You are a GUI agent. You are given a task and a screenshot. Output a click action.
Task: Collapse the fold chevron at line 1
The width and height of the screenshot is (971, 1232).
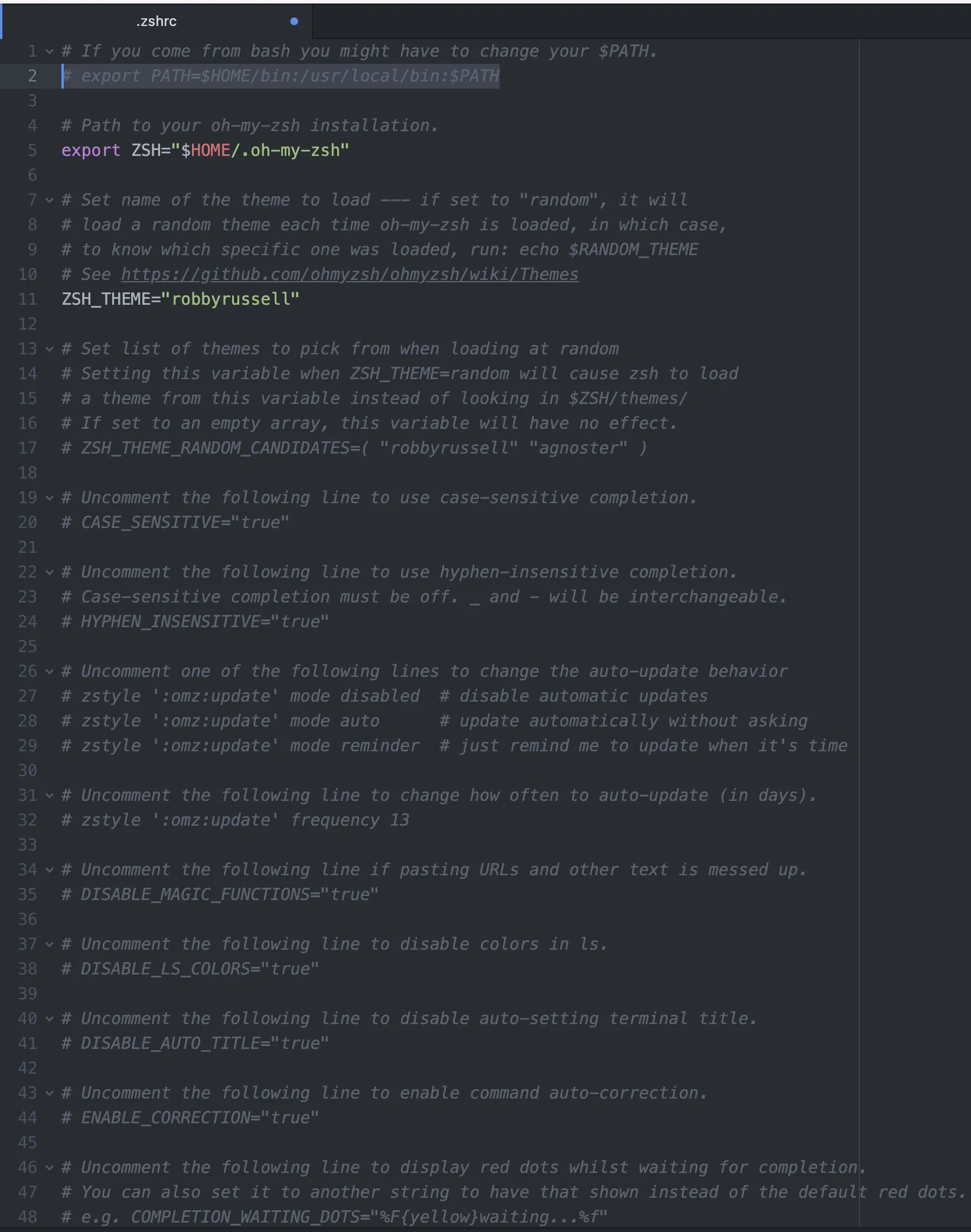pos(50,51)
